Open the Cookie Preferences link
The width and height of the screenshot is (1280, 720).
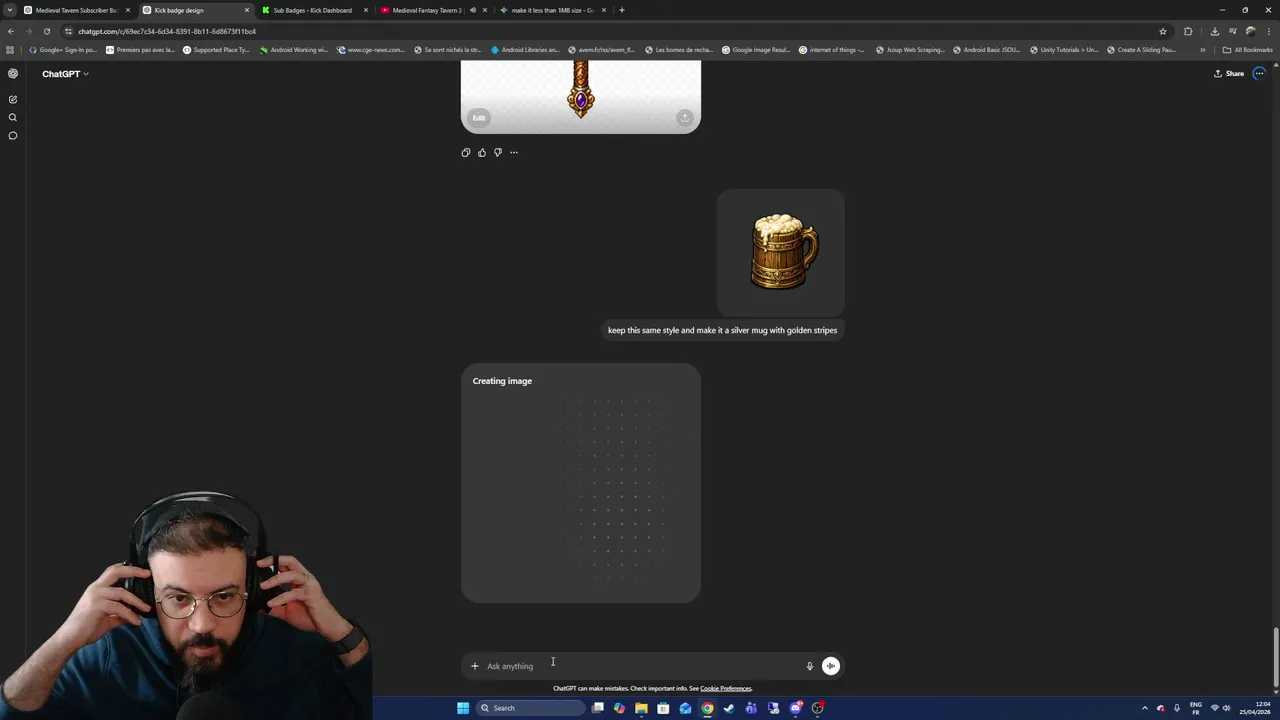point(726,688)
